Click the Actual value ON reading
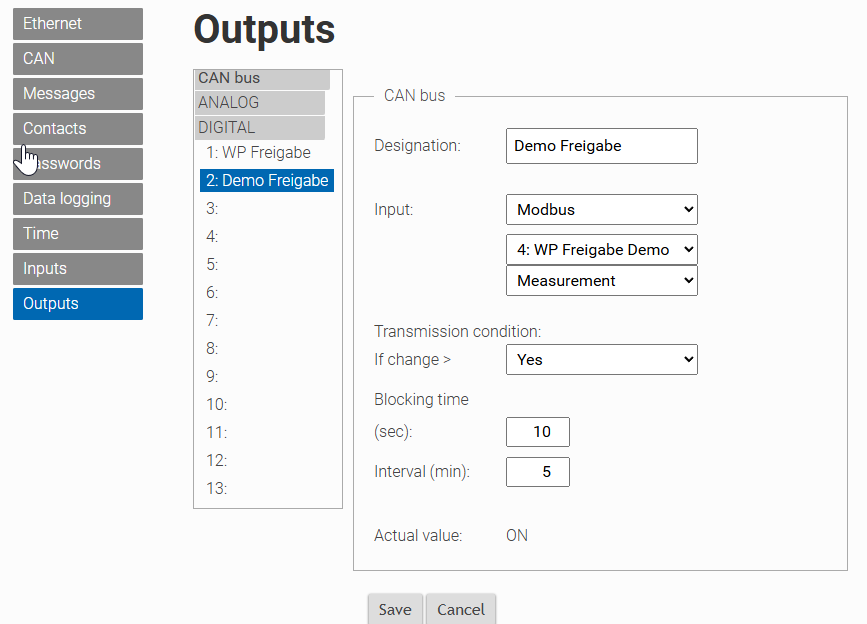 click(517, 536)
